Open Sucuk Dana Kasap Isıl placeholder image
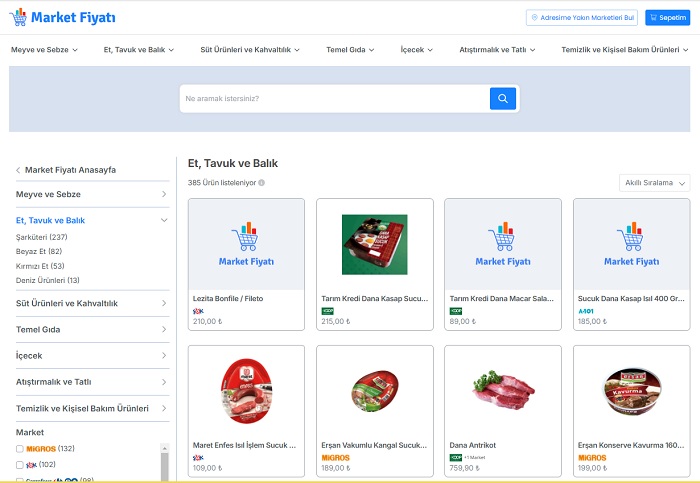The height and width of the screenshot is (483, 700). (x=632, y=245)
